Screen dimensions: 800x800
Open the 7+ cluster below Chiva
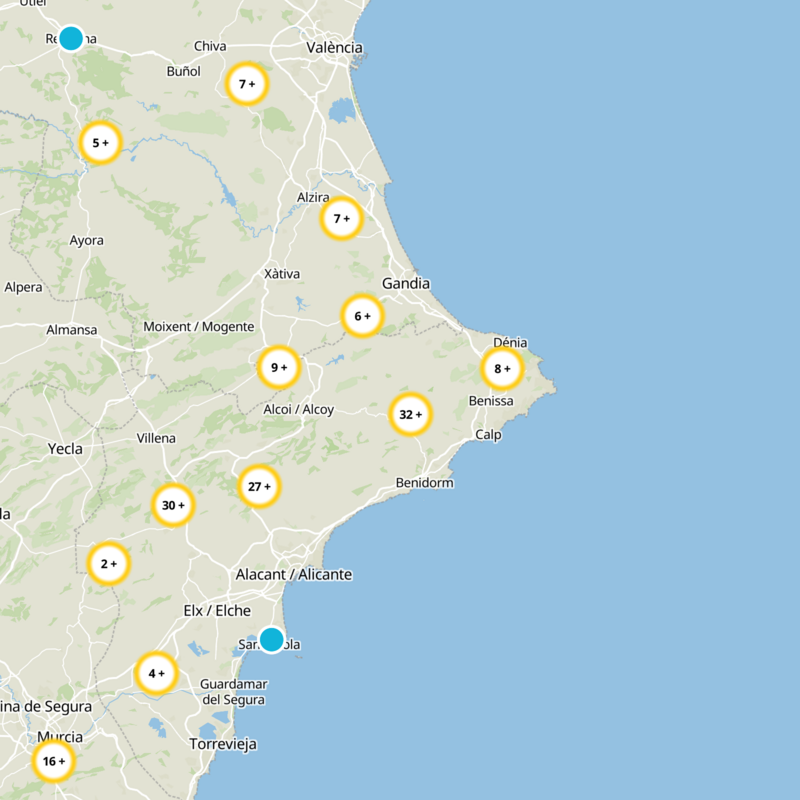pos(247,84)
